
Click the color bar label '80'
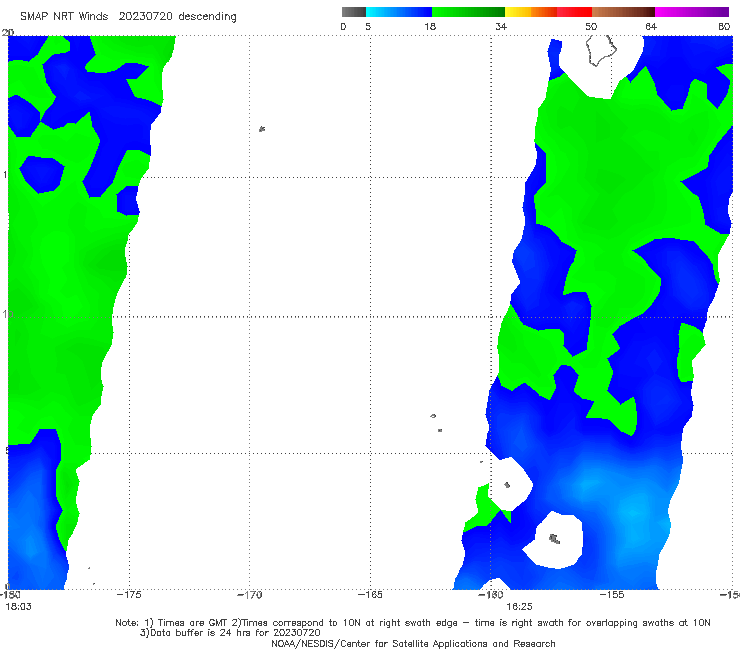point(724,26)
